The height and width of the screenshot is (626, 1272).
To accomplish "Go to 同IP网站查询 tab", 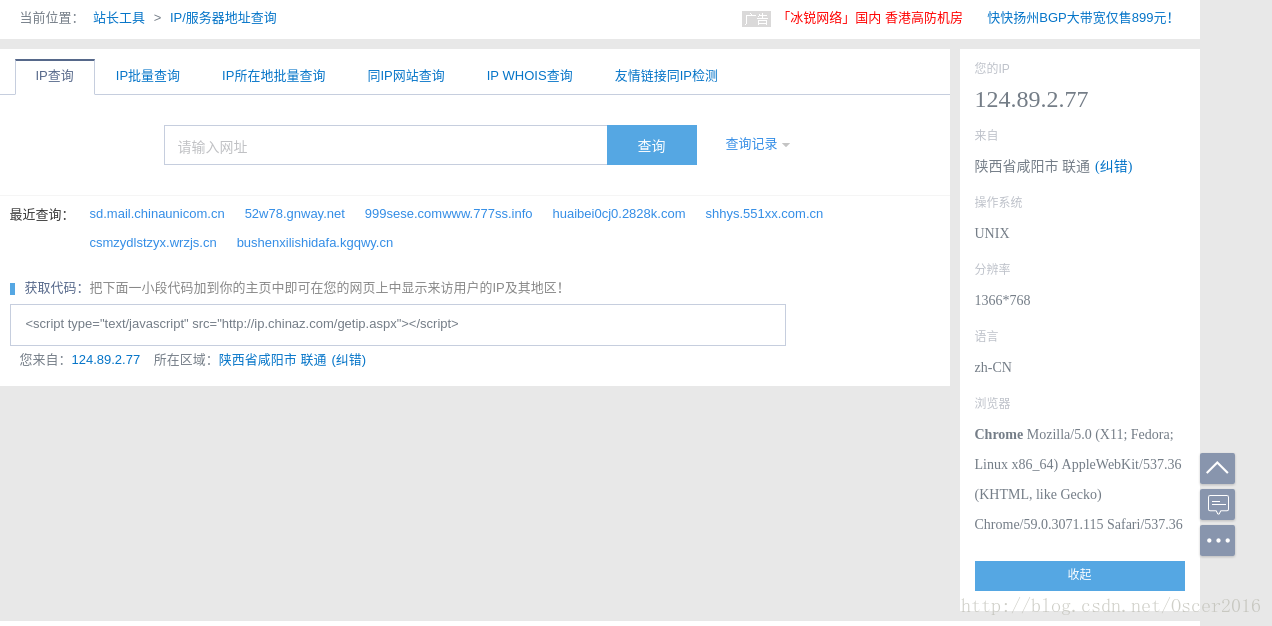I will [406, 76].
